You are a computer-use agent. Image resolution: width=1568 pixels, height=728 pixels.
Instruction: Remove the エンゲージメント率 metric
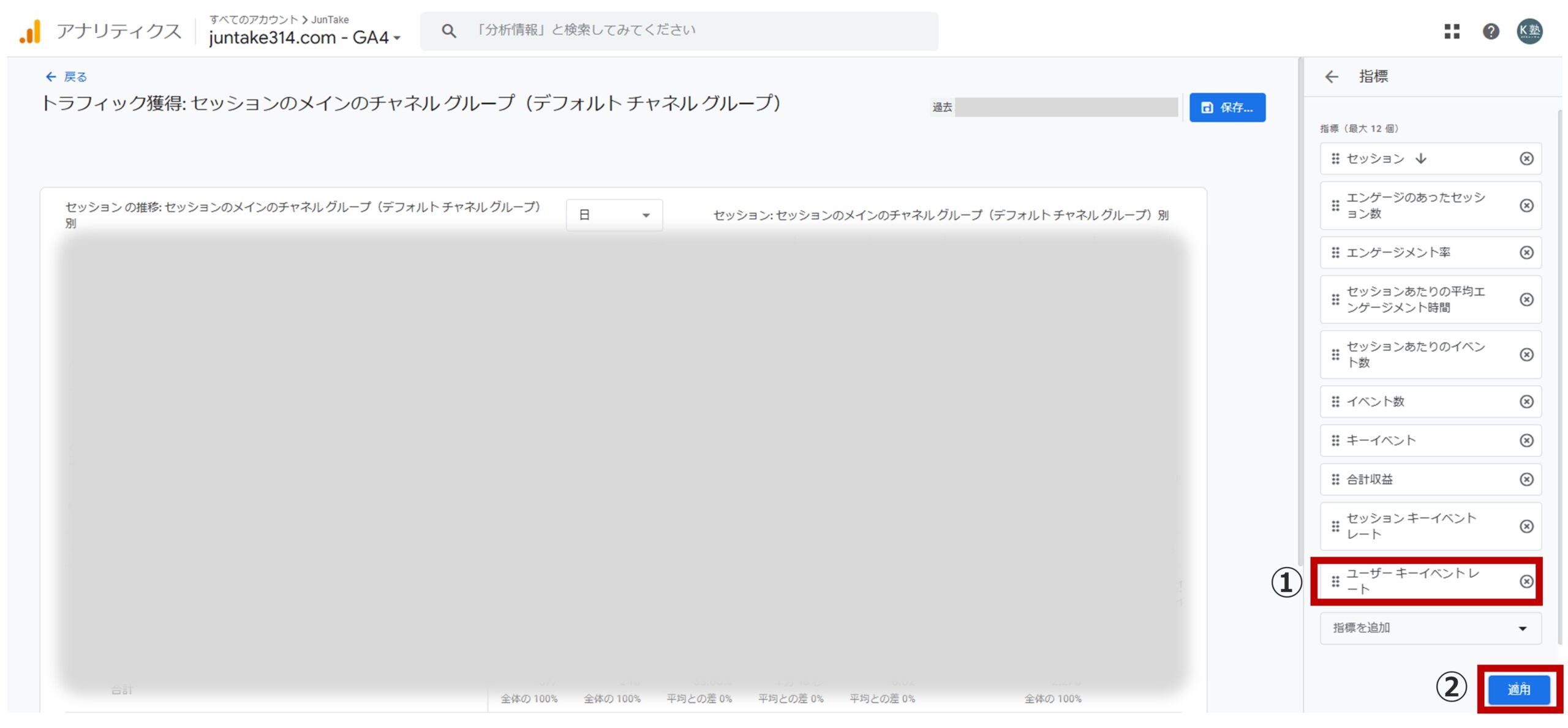click(1526, 252)
